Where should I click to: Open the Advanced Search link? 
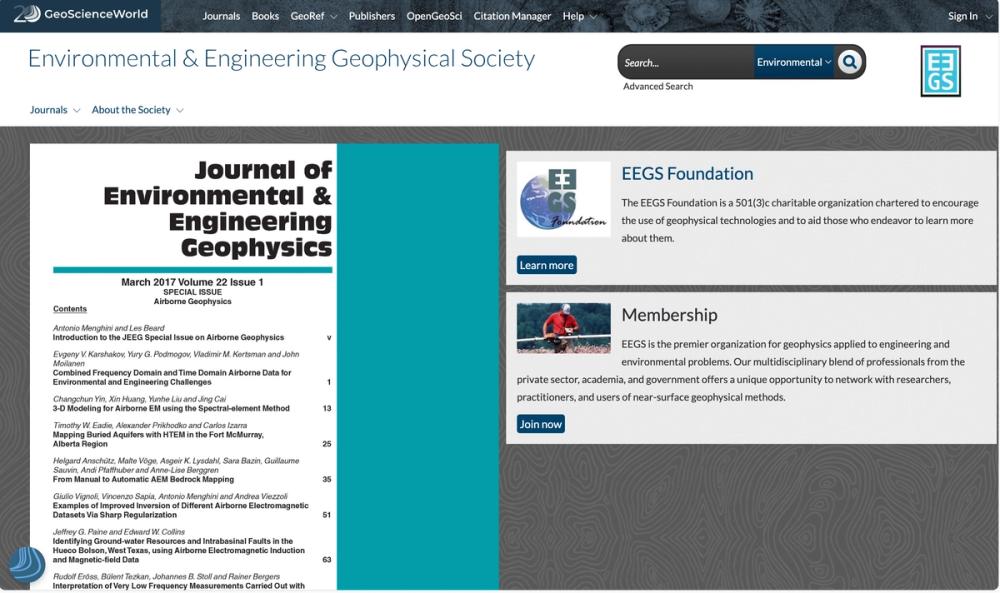(x=658, y=86)
